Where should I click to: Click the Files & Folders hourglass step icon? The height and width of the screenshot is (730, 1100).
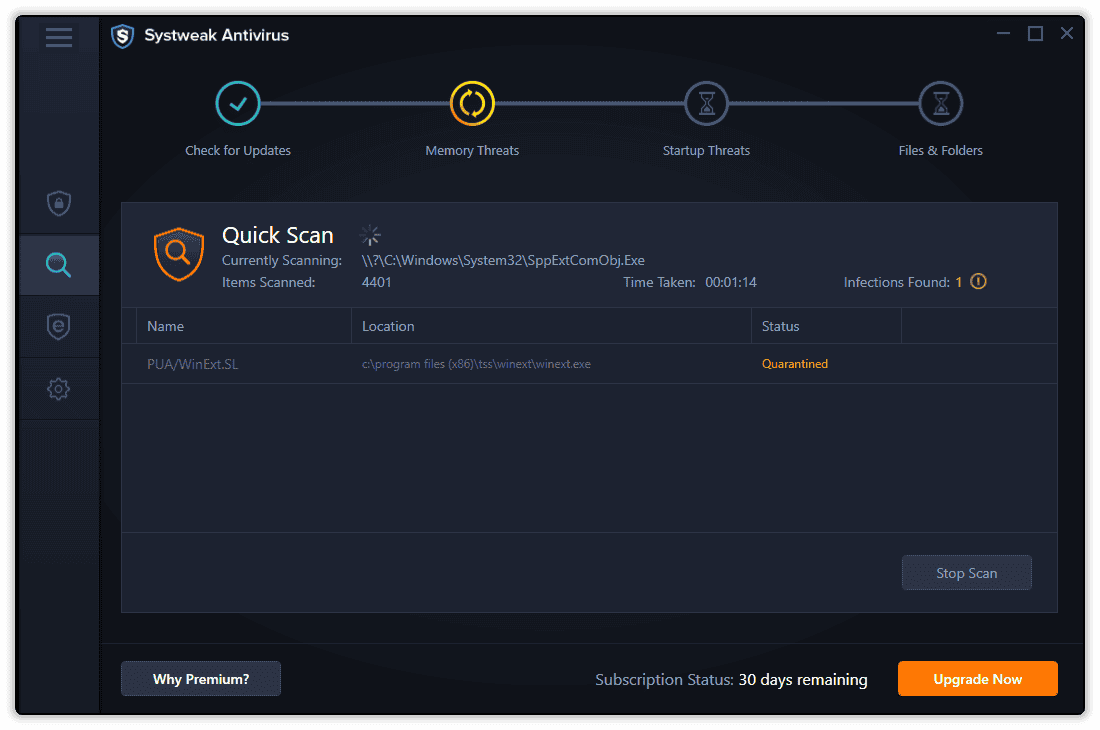pos(941,104)
